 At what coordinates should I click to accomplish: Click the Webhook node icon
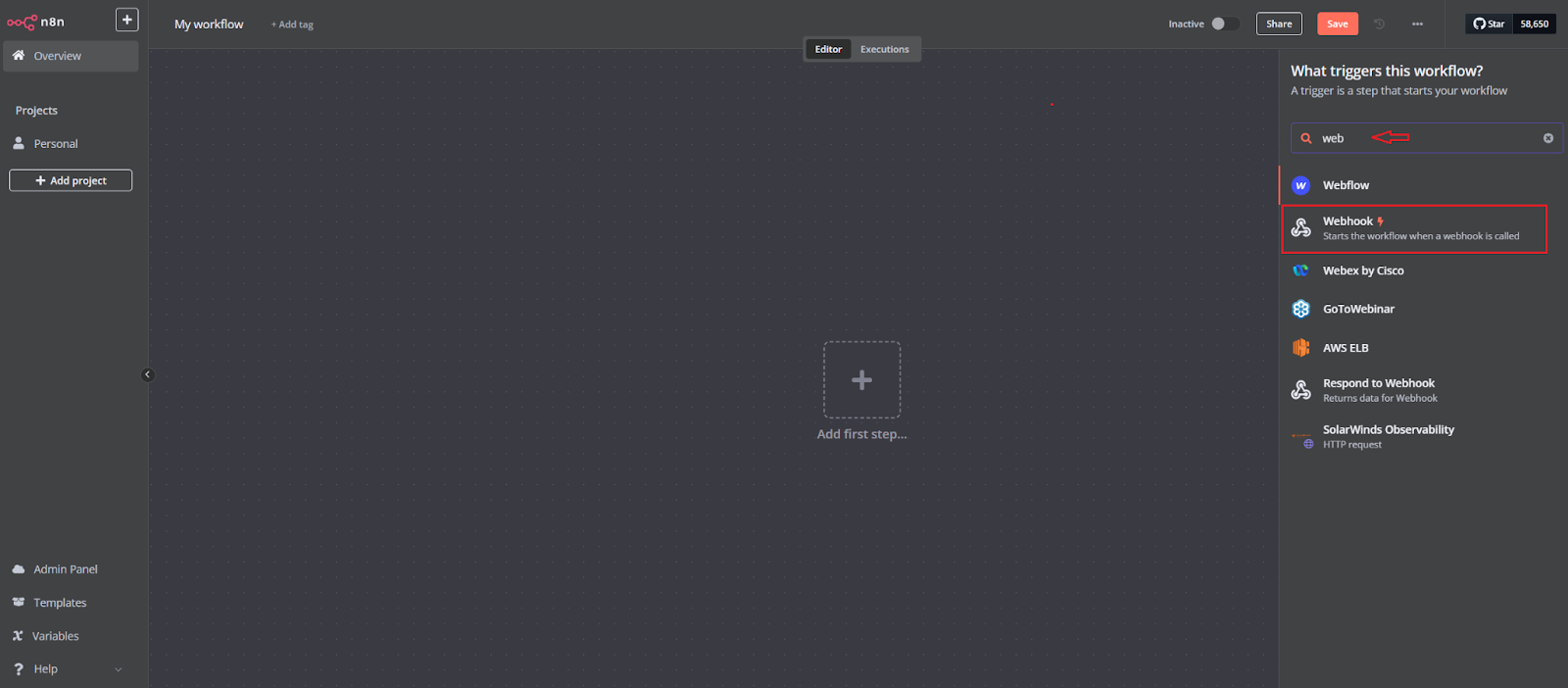[1301, 227]
